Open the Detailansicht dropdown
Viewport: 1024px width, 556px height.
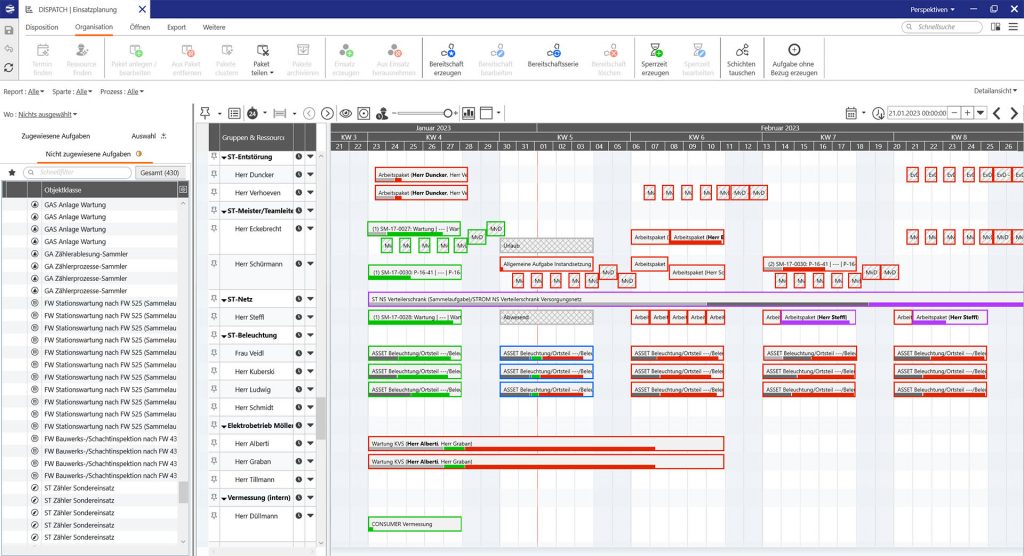point(995,90)
